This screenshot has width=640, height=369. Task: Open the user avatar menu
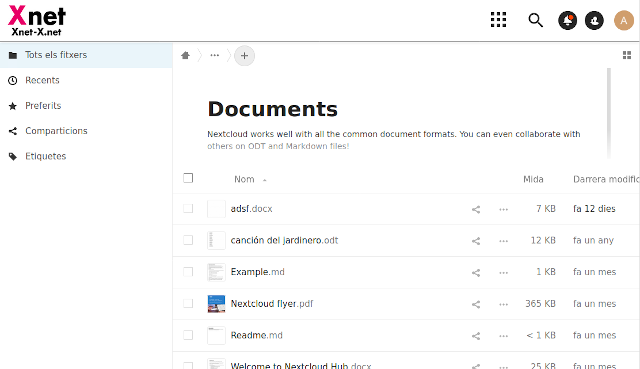(624, 20)
